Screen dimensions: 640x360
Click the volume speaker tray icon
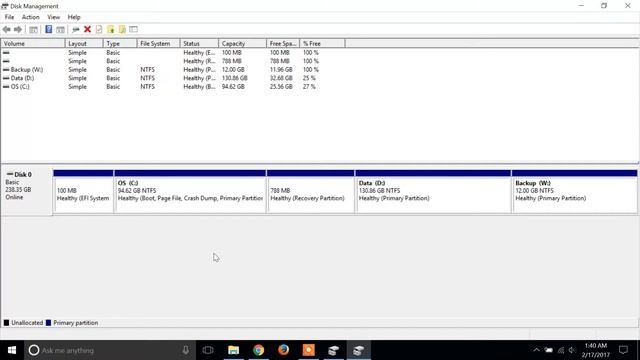click(x=572, y=350)
